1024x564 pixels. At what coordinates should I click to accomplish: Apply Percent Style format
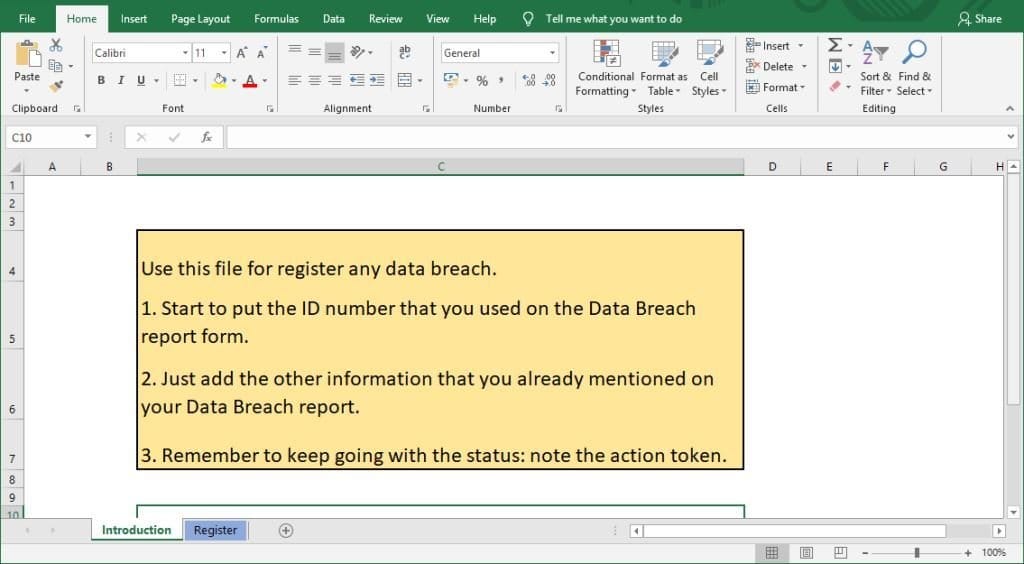pyautogui.click(x=482, y=81)
